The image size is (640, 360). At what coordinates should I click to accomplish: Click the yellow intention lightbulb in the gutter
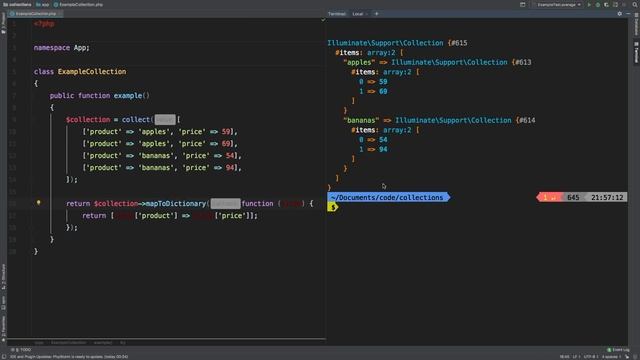pos(38,202)
